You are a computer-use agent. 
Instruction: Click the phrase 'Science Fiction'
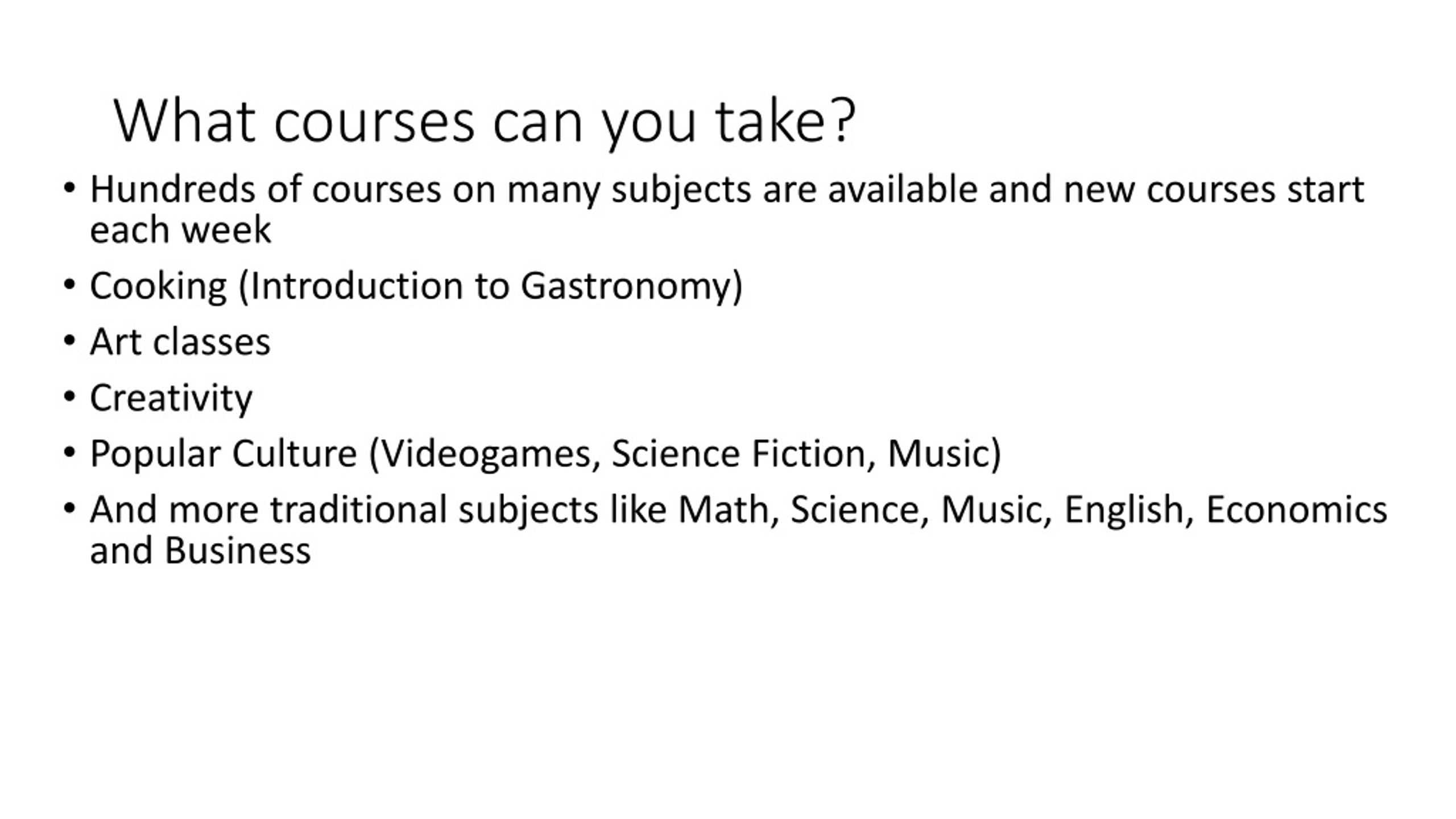738,453
